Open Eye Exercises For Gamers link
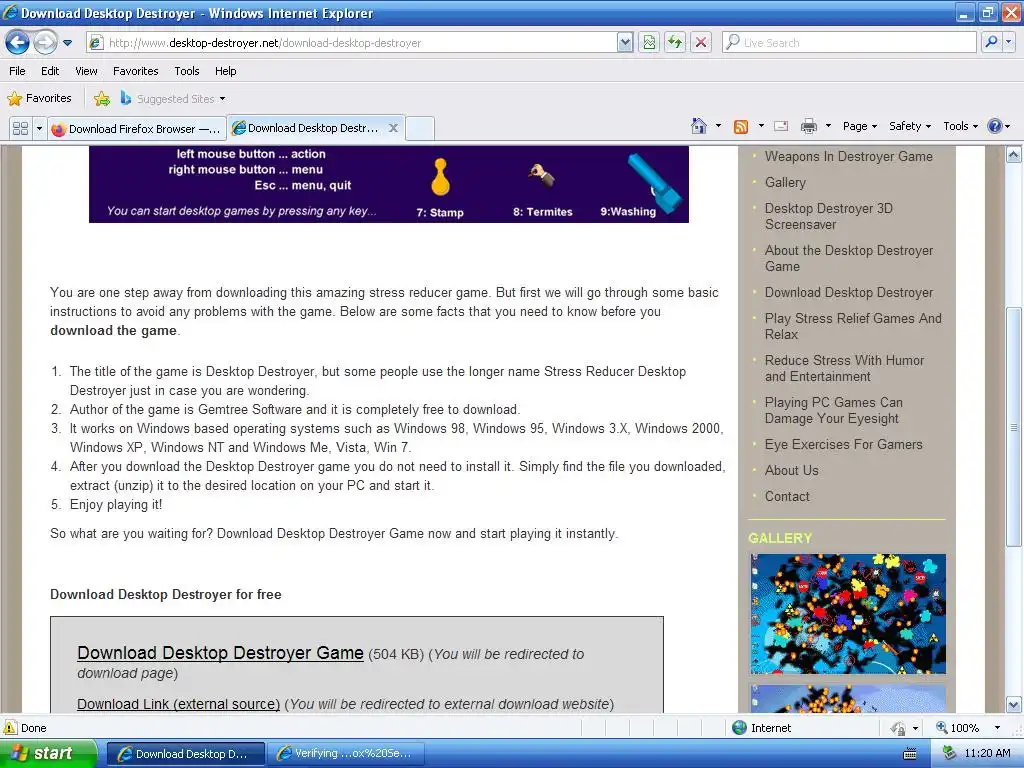Image resolution: width=1024 pixels, height=768 pixels. pos(844,445)
